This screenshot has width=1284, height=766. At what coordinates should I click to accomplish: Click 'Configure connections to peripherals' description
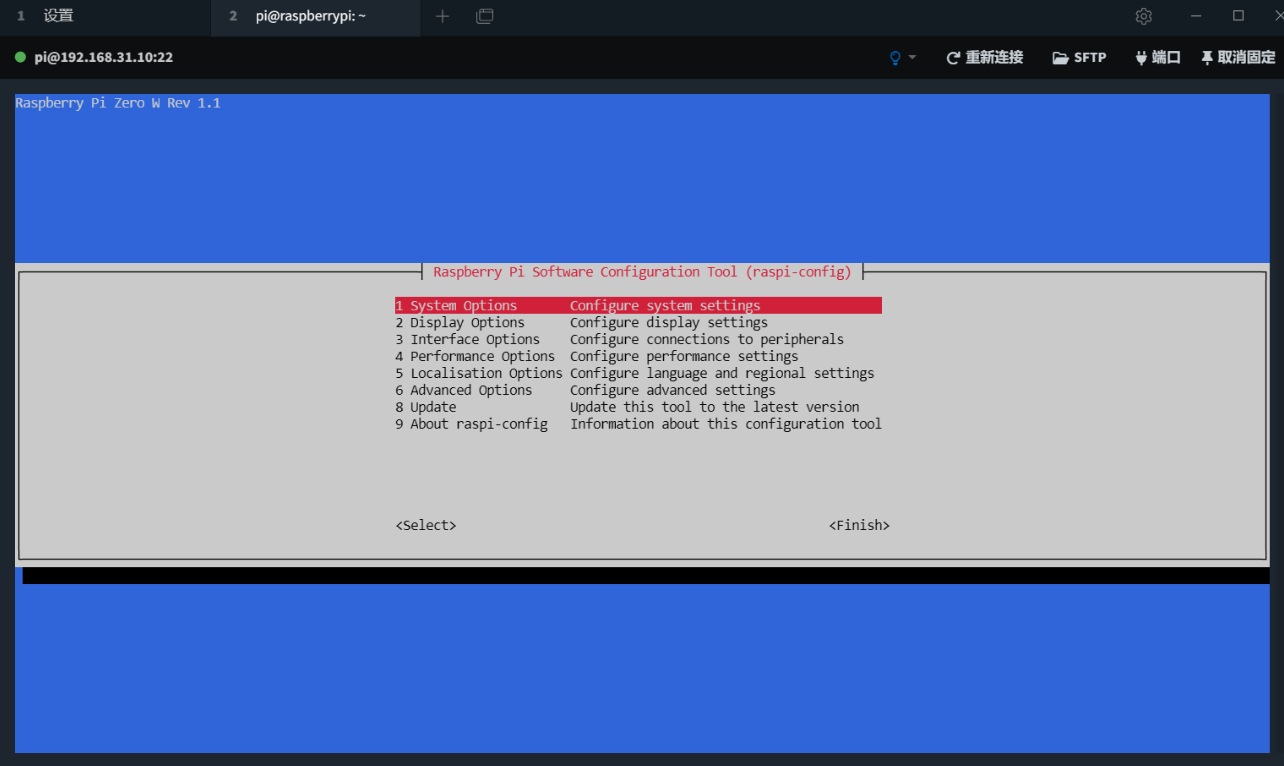pos(707,340)
